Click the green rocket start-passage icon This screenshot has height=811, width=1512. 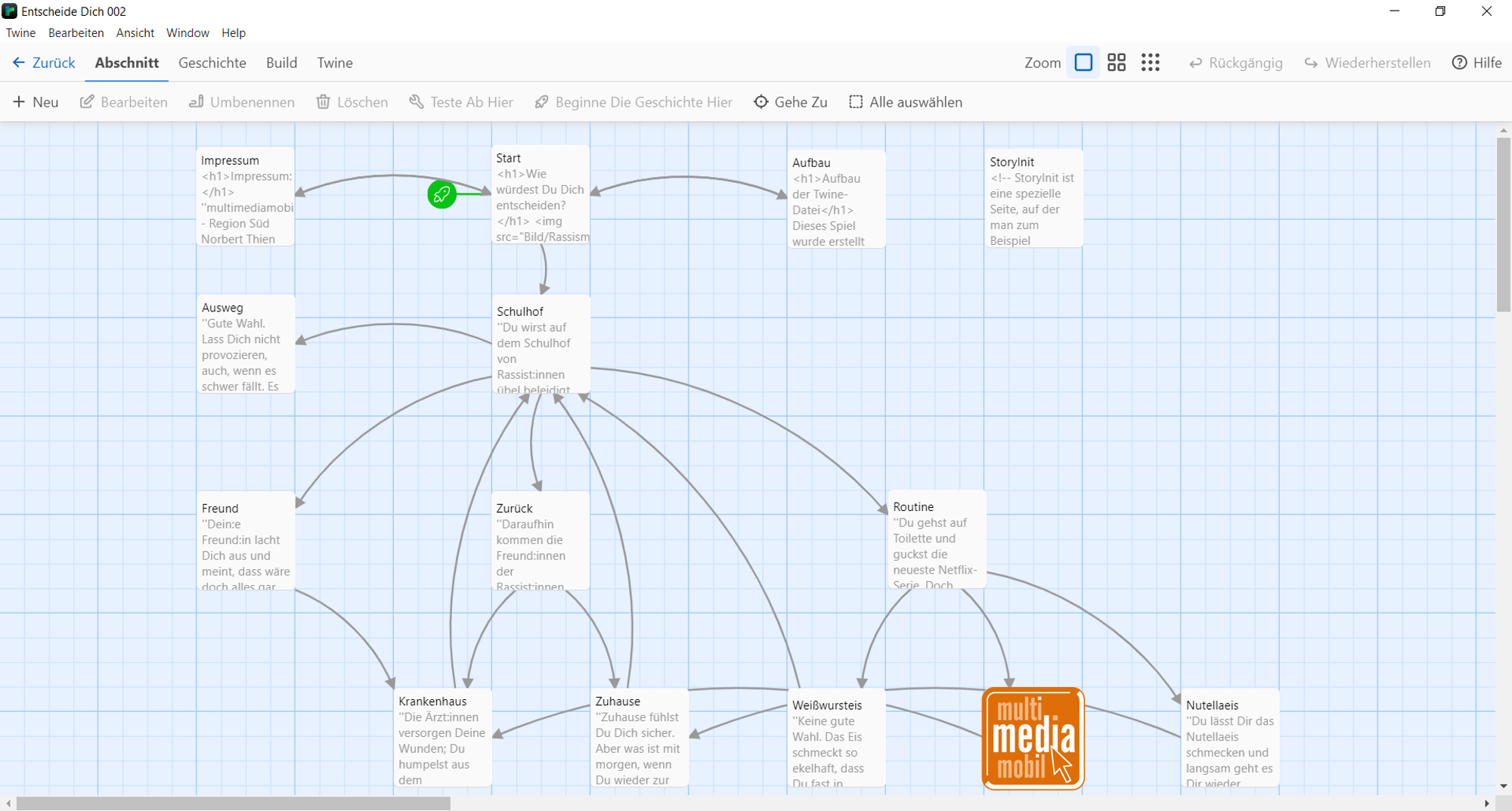click(x=442, y=194)
